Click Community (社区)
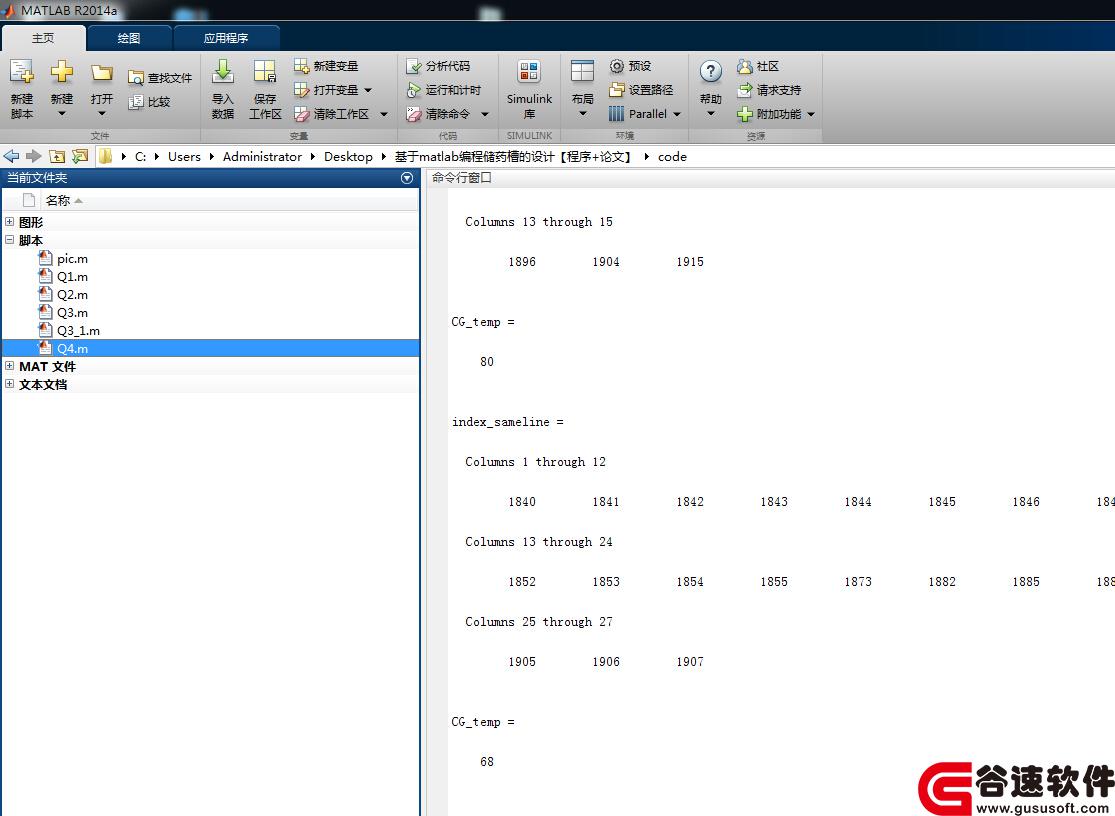 coord(758,66)
